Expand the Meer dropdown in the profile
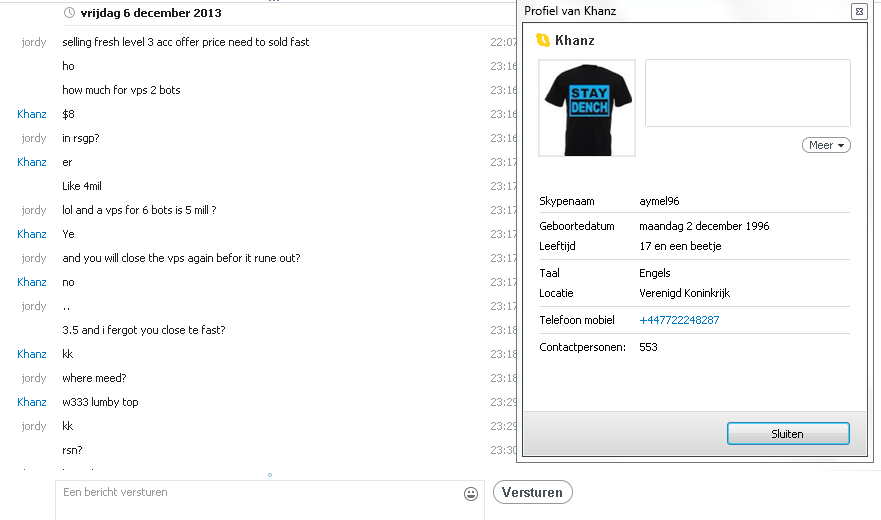The width and height of the screenshot is (881, 520). tap(826, 145)
